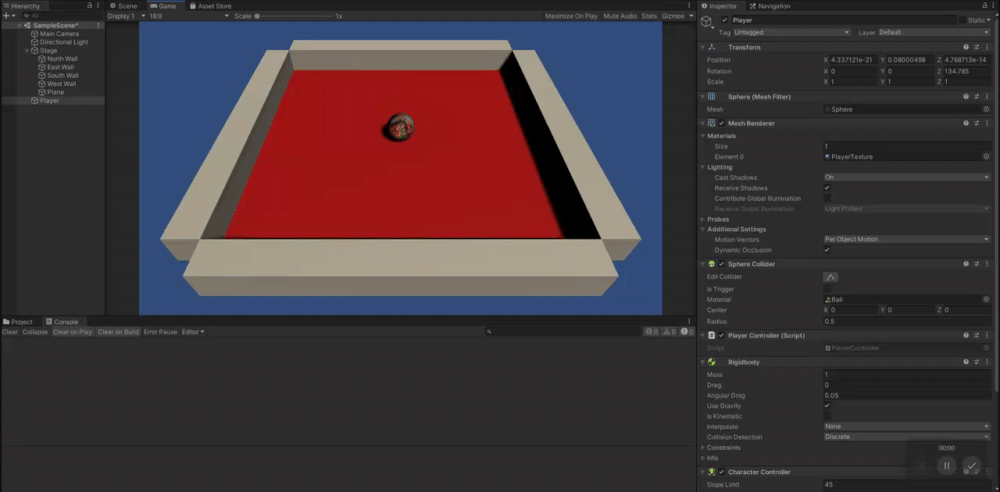The image size is (1000, 492).
Task: Switch to the Asset Store tab
Action: (x=210, y=6)
